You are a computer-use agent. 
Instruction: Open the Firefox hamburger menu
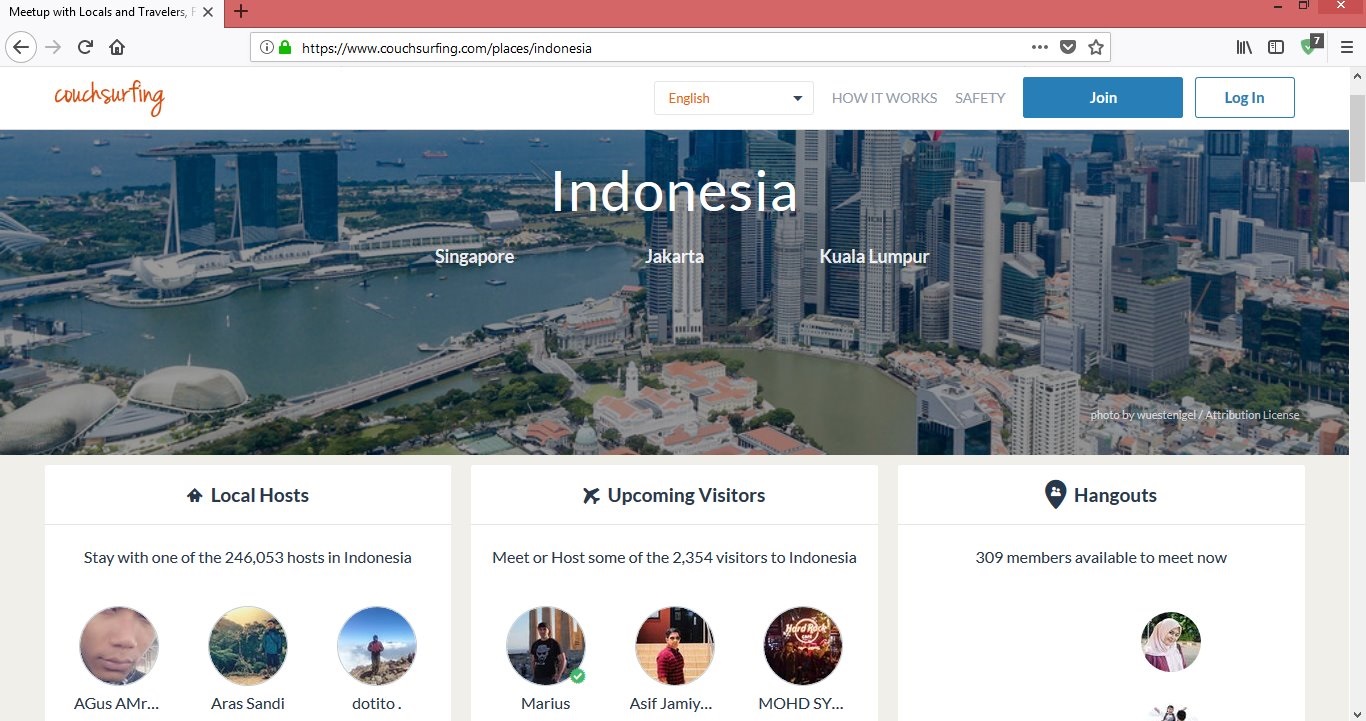[1346, 47]
